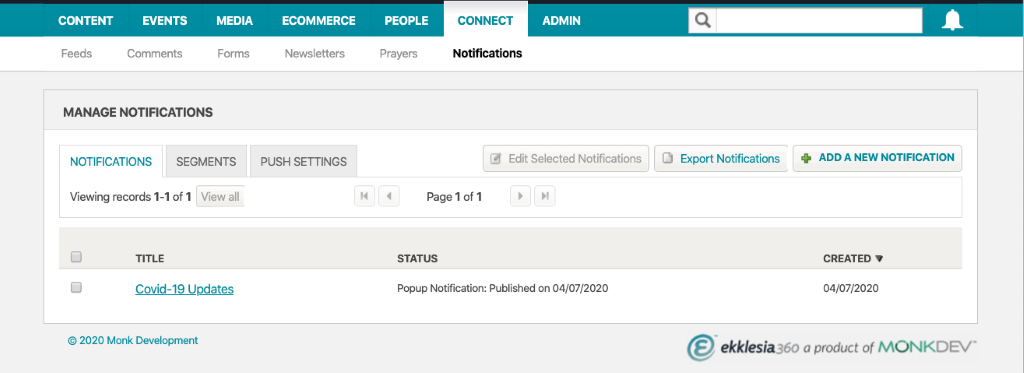Open the Media menu
This screenshot has width=1024, height=373.
234,21
